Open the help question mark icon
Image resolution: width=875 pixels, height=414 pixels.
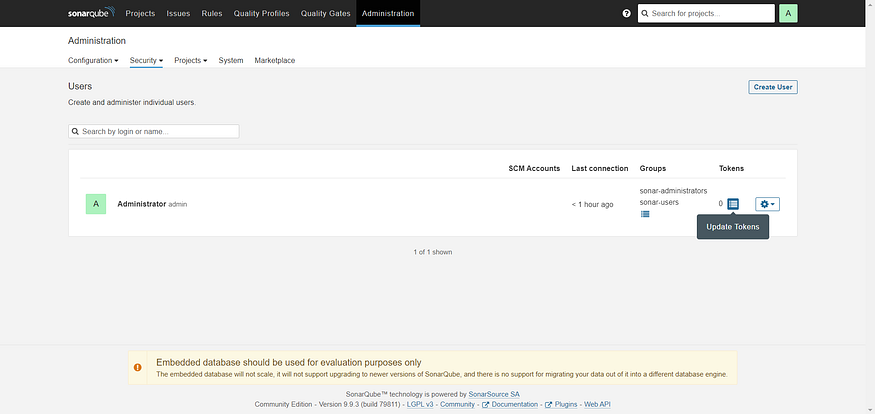(x=626, y=13)
